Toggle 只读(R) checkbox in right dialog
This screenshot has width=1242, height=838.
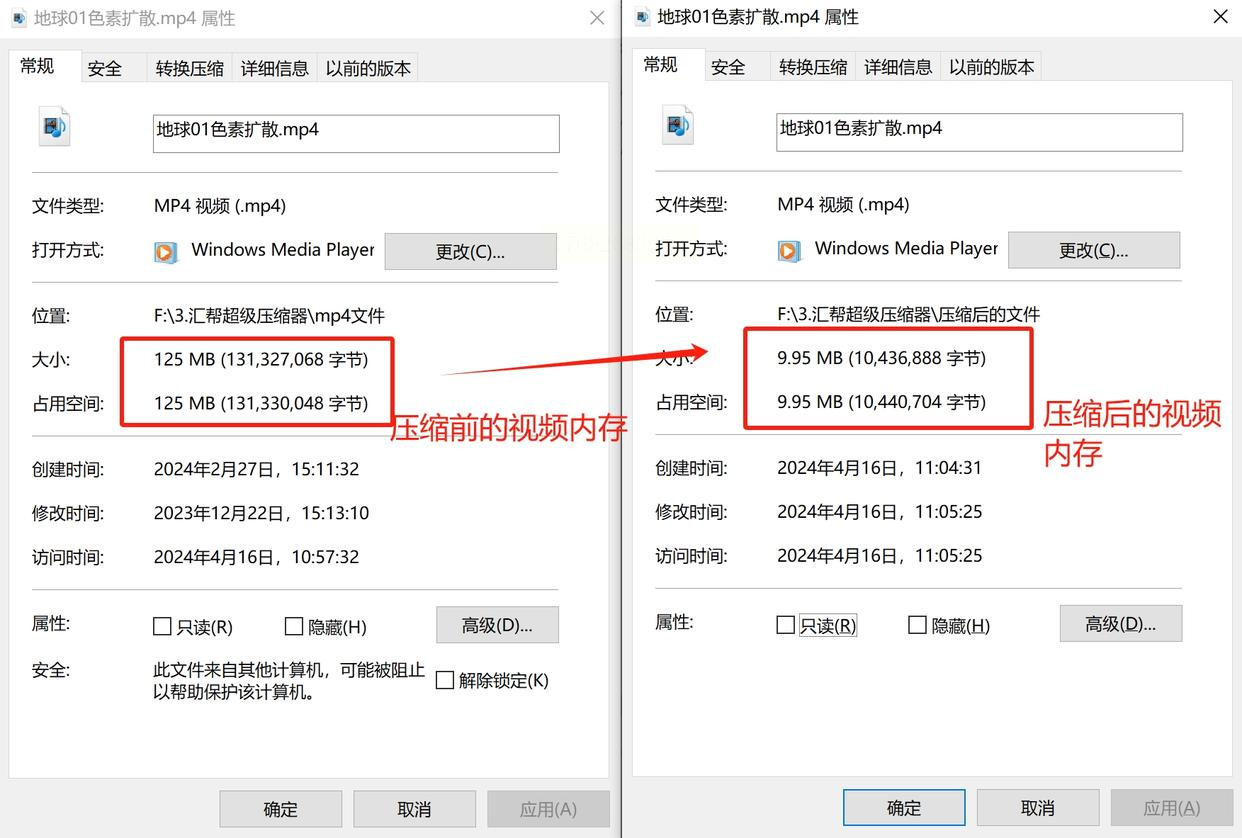point(786,625)
